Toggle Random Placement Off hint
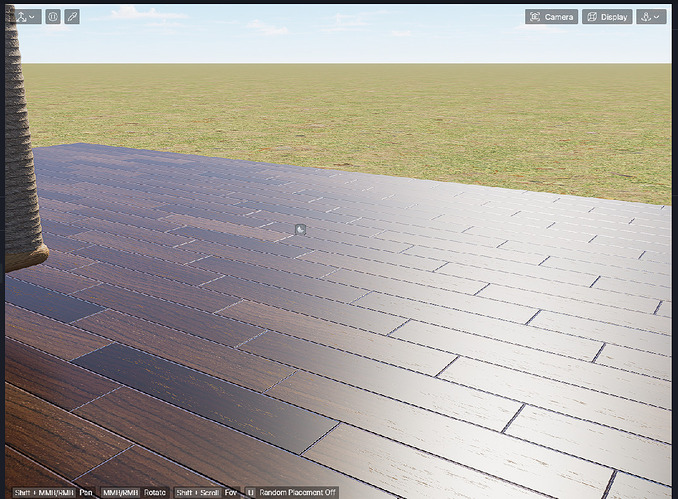The width and height of the screenshot is (678, 499). 291,493
